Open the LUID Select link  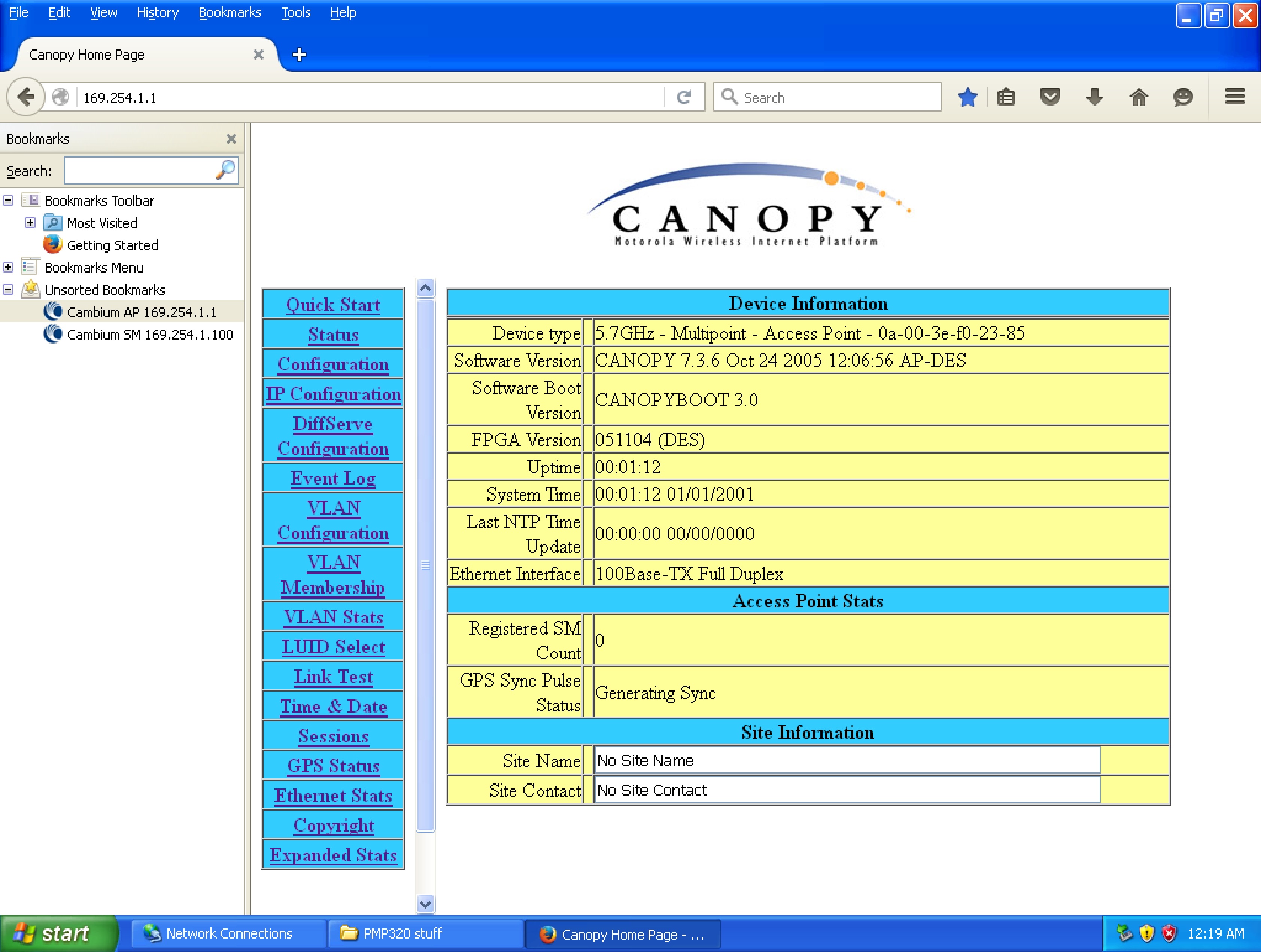(x=334, y=647)
